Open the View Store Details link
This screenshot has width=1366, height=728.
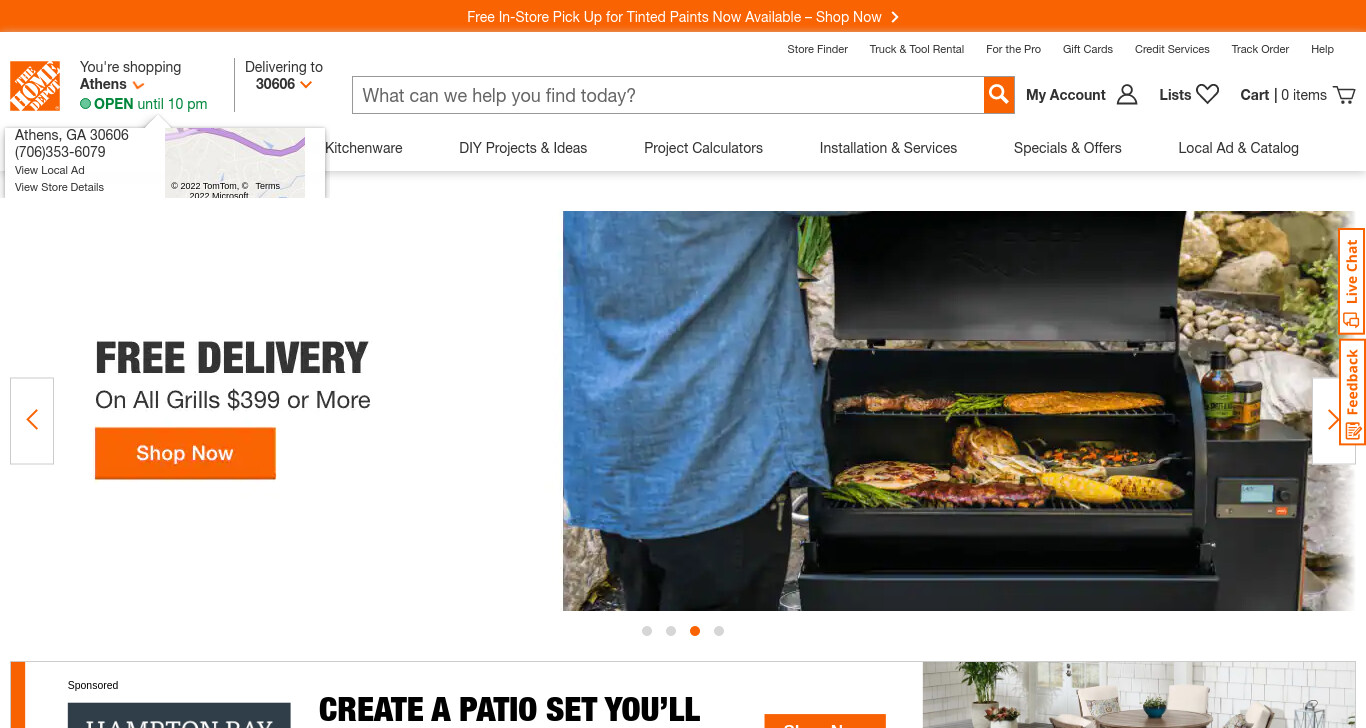click(59, 187)
